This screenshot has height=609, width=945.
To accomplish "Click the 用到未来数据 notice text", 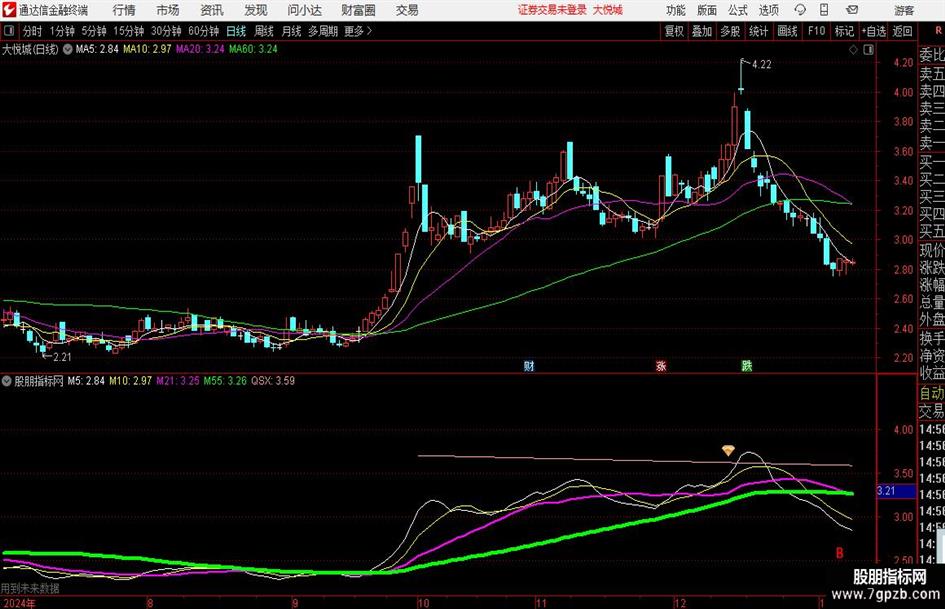I will point(30,588).
